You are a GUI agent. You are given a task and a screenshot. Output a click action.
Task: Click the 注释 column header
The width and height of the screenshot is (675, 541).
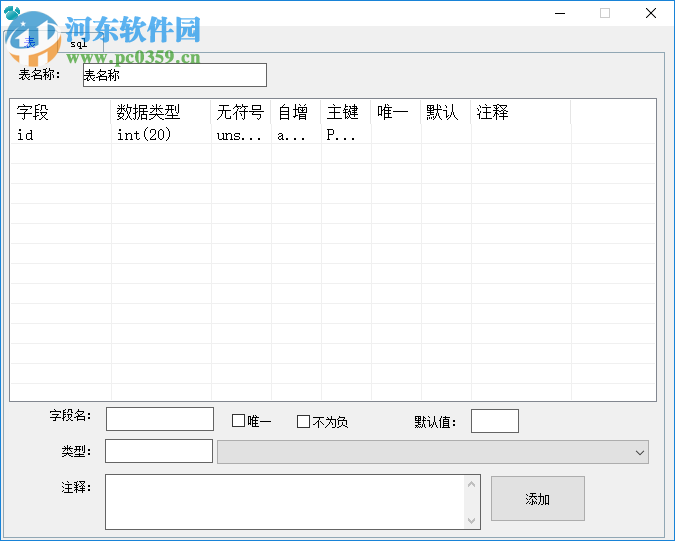point(520,112)
